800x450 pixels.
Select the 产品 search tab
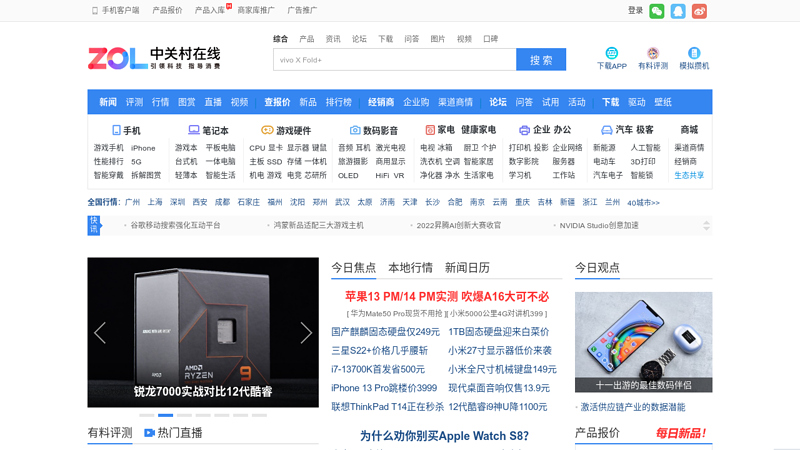307,39
